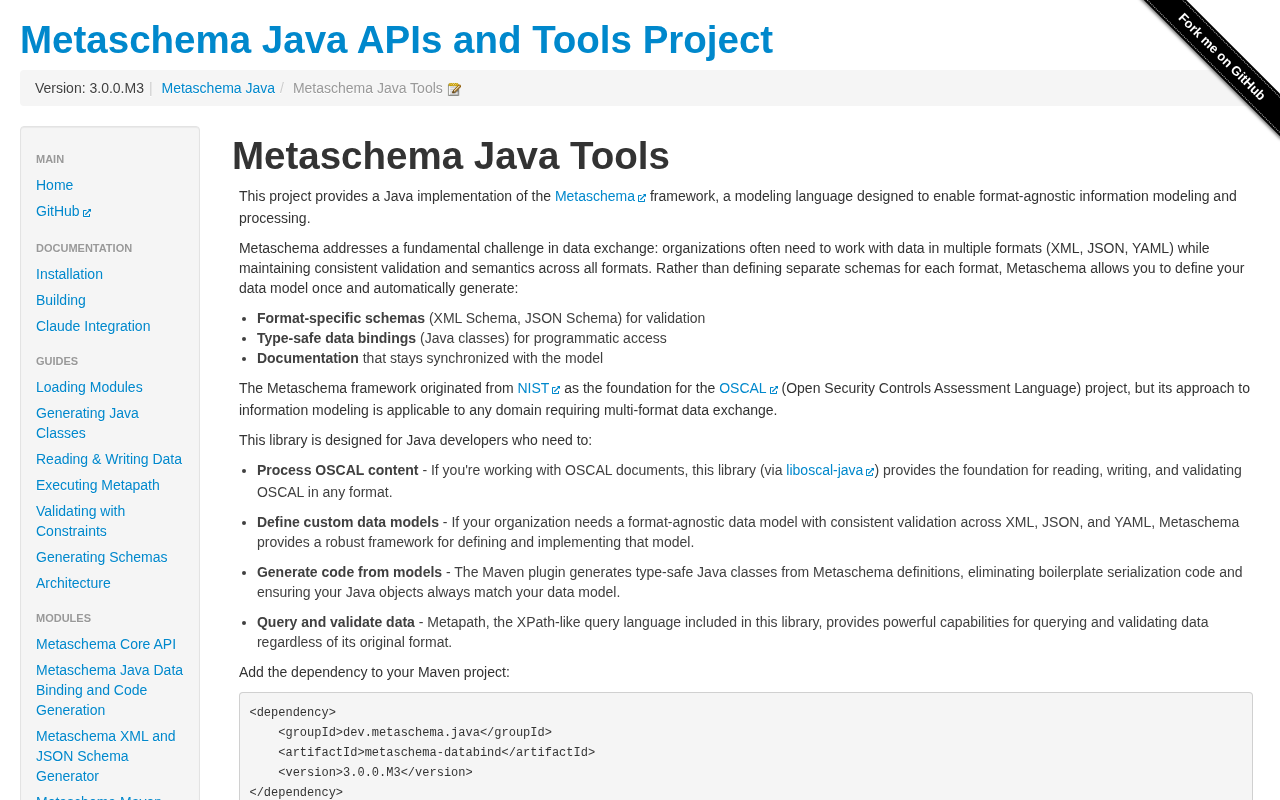The width and height of the screenshot is (1280, 800).
Task: Select Metaschema Core API module
Action: tap(106, 644)
